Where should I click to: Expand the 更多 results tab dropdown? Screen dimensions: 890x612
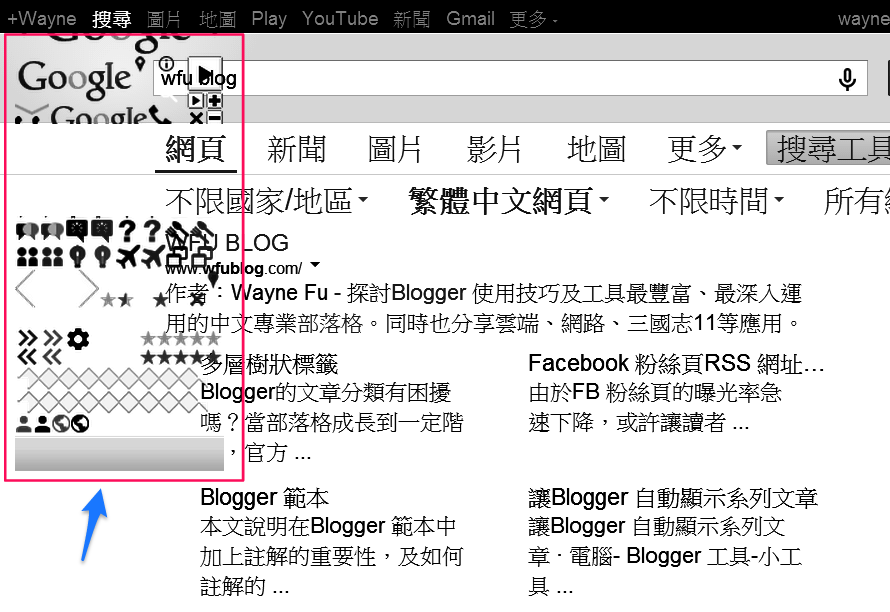click(x=704, y=150)
